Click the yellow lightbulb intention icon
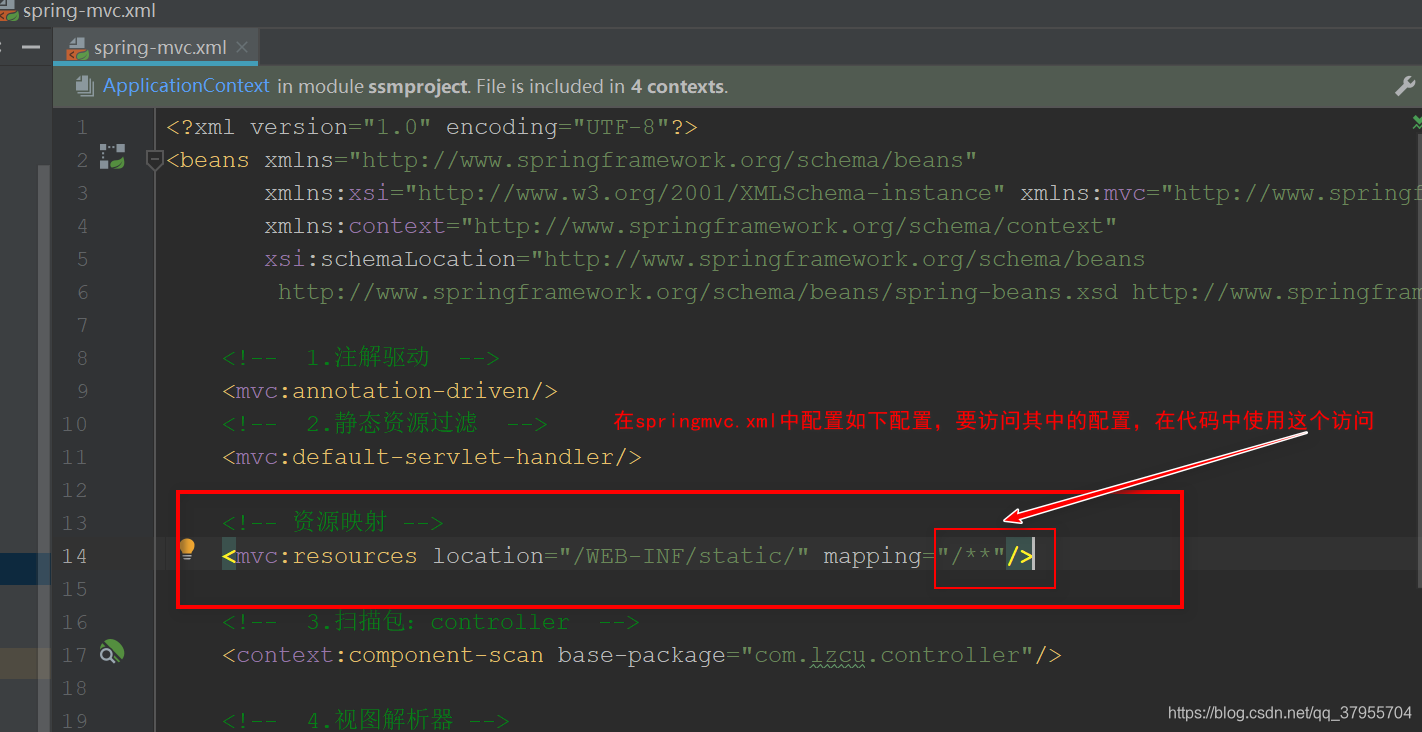The height and width of the screenshot is (732, 1422). 187,548
